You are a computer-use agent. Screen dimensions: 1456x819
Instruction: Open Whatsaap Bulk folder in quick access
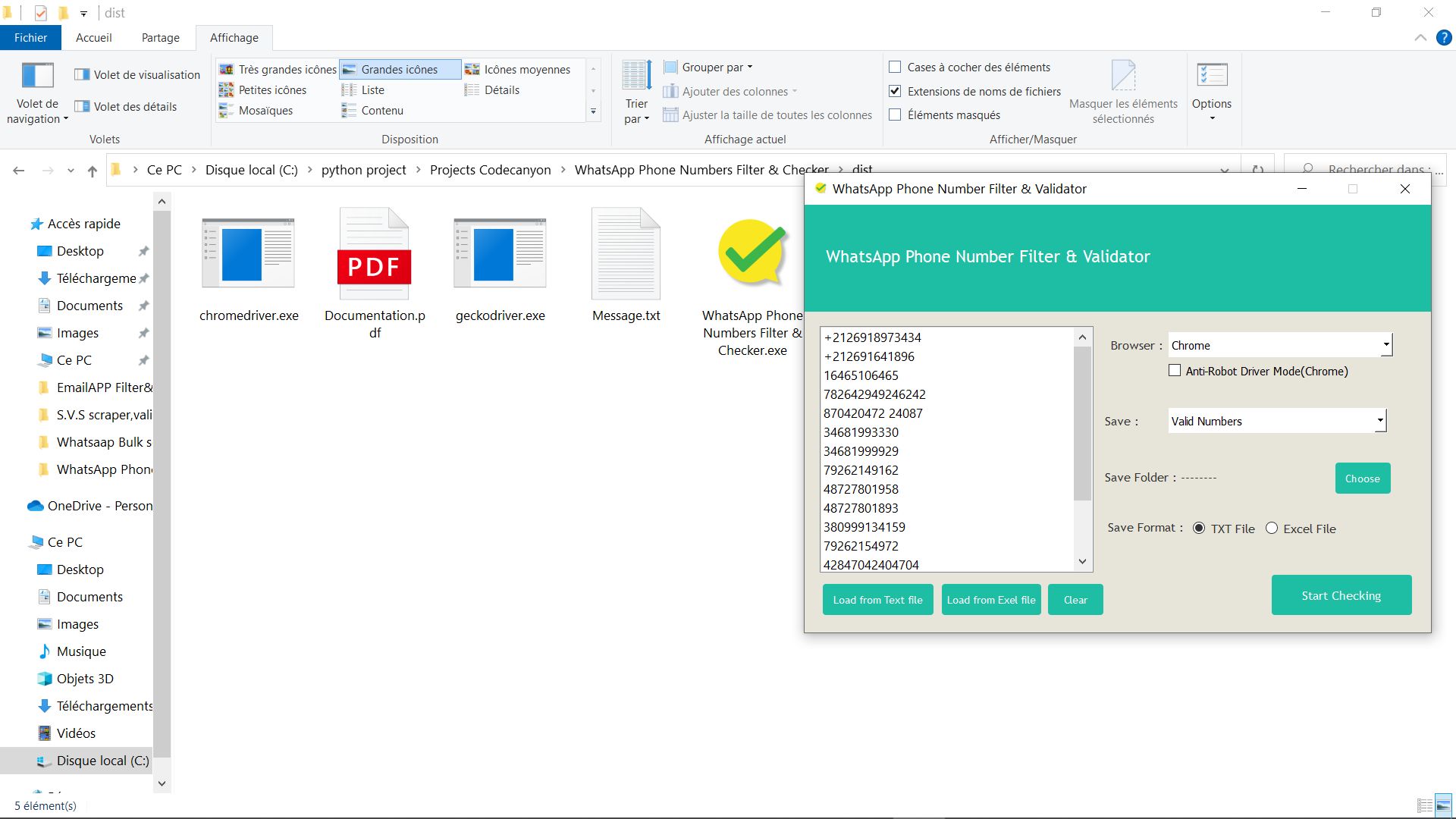pyautogui.click(x=95, y=442)
